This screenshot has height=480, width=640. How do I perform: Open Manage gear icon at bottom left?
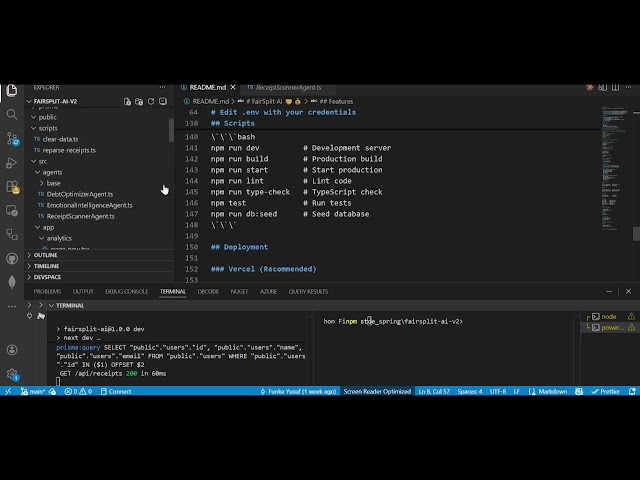12,374
